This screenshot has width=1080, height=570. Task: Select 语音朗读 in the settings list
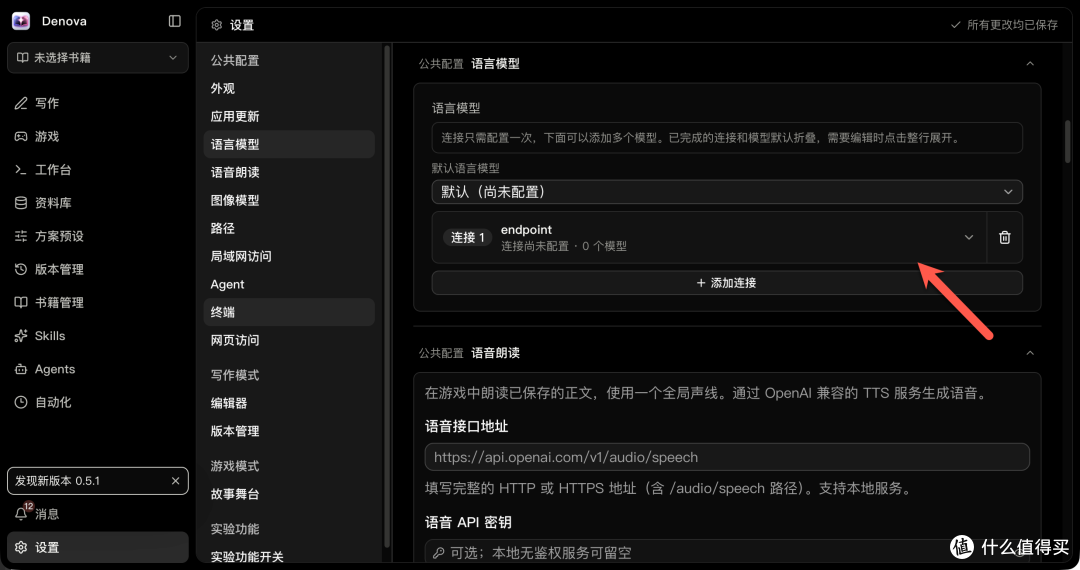(x=289, y=173)
